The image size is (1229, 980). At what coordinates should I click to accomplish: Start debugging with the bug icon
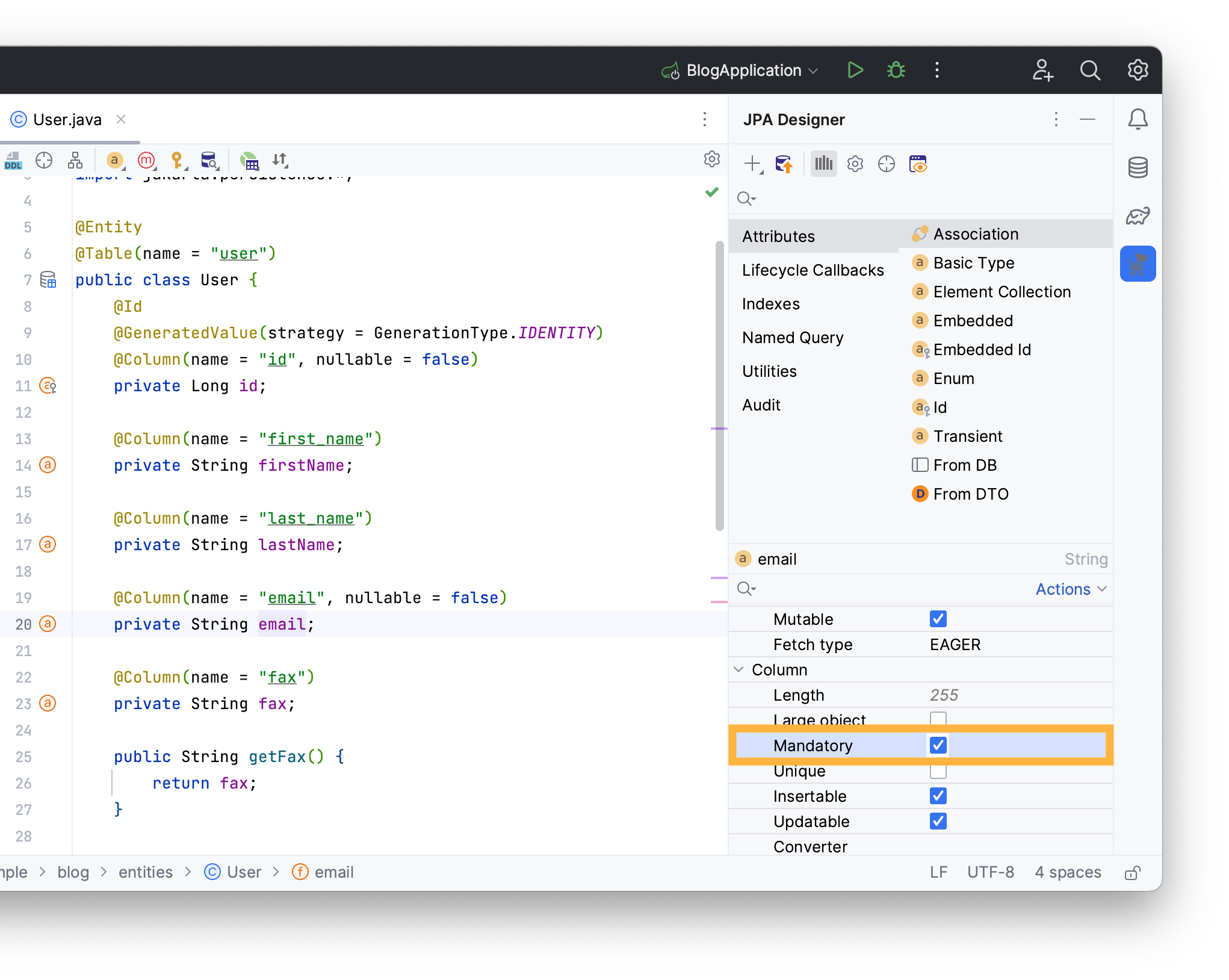pyautogui.click(x=896, y=70)
